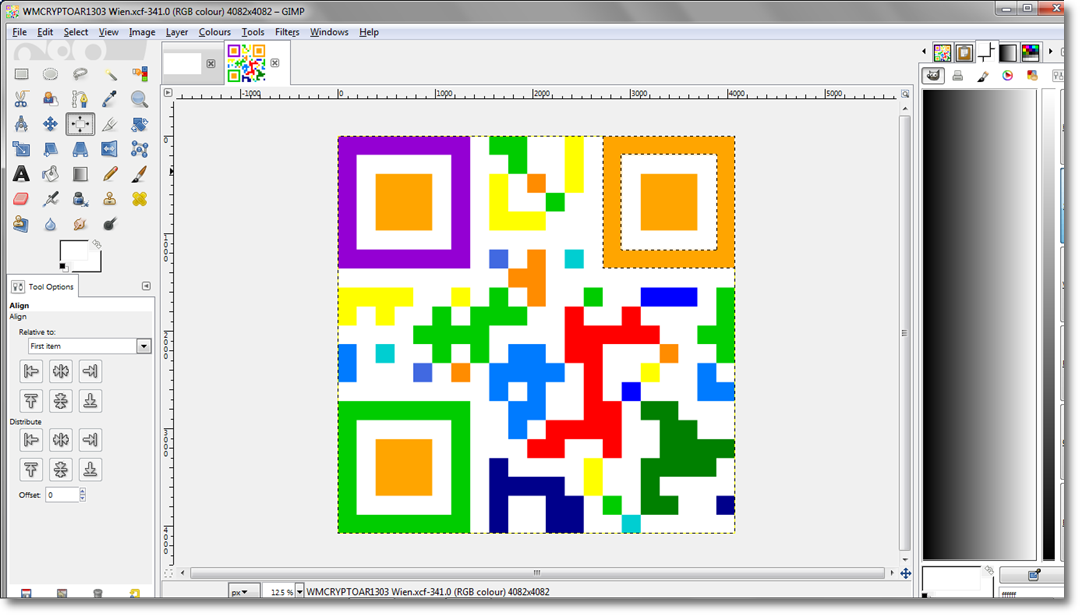
Task: Select the Text tool
Action: point(21,174)
